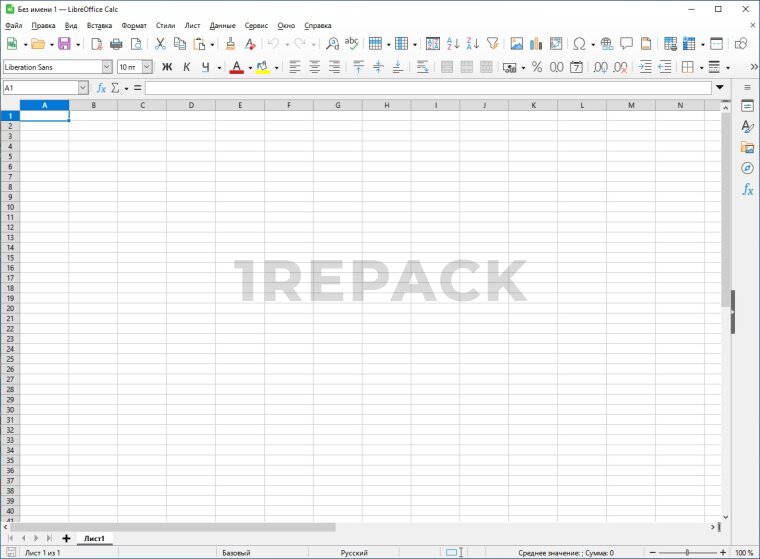The width and height of the screenshot is (760, 559).
Task: Click the Save document icon
Action: point(64,44)
